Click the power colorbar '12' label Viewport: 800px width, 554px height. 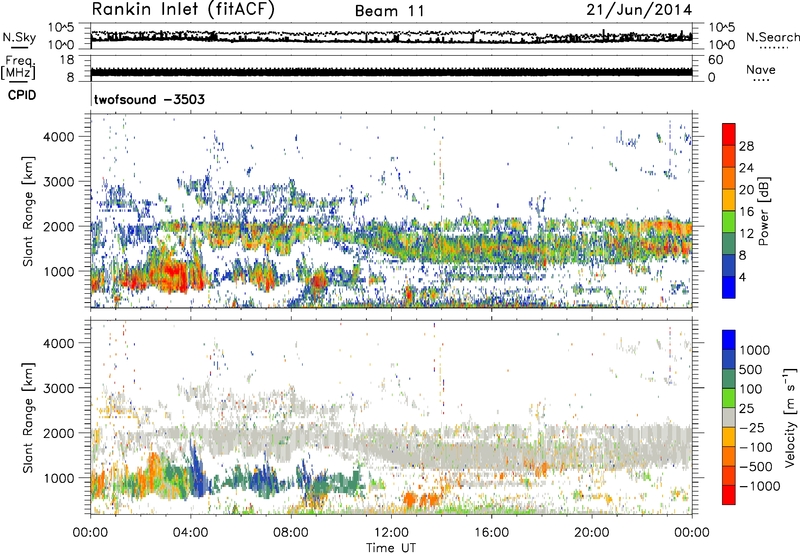pos(746,234)
